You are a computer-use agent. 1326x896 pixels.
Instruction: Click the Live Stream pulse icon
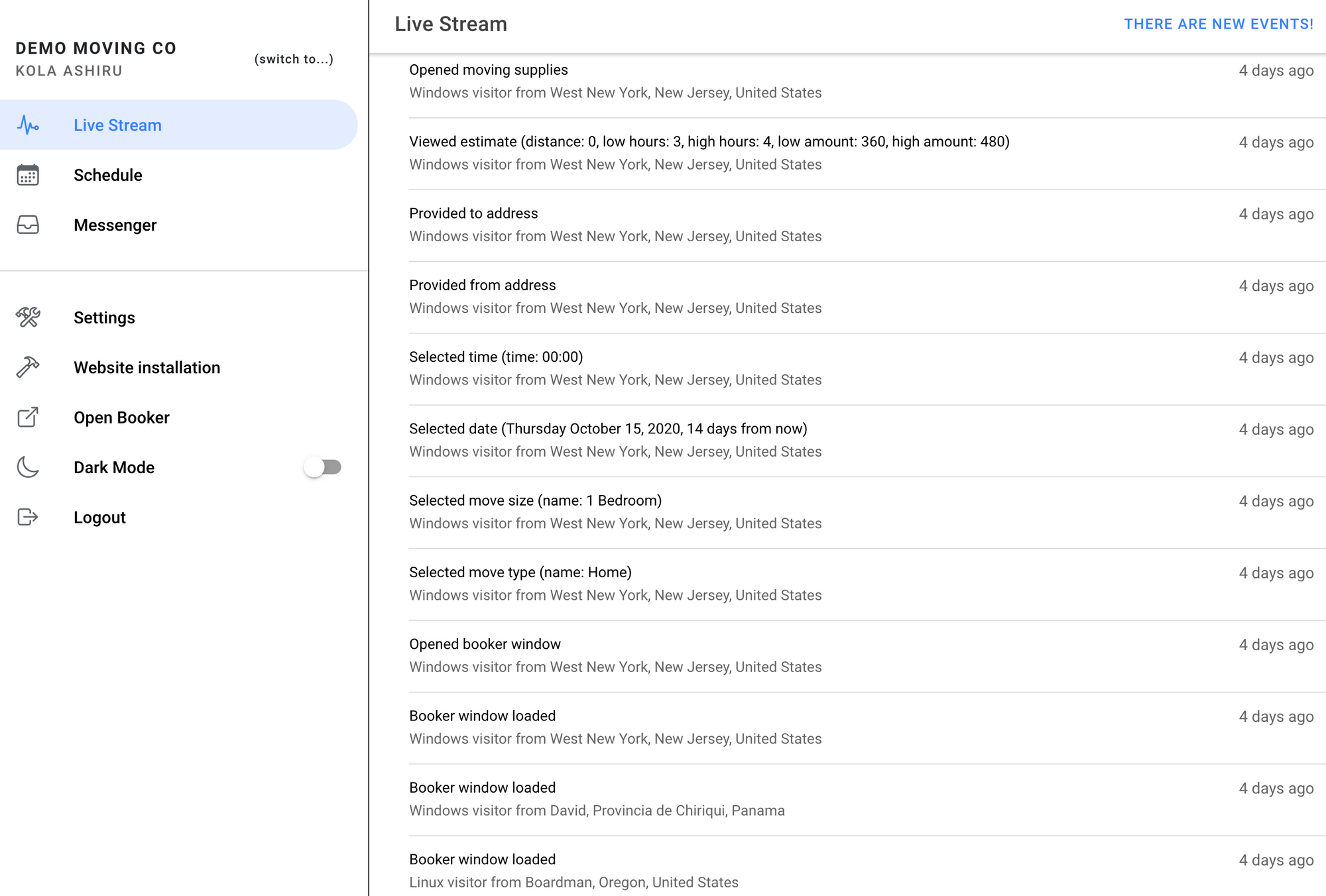click(28, 125)
